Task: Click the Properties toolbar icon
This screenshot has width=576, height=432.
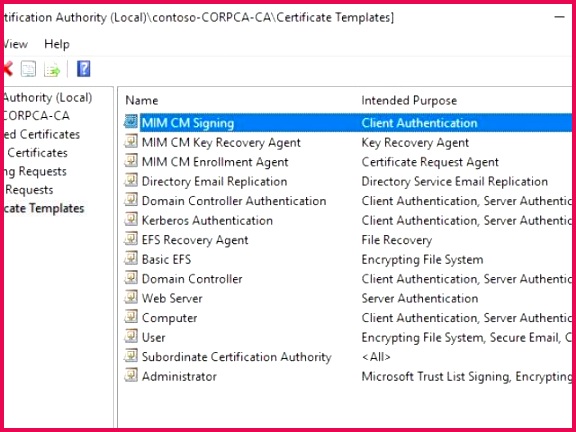Action: click(28, 69)
